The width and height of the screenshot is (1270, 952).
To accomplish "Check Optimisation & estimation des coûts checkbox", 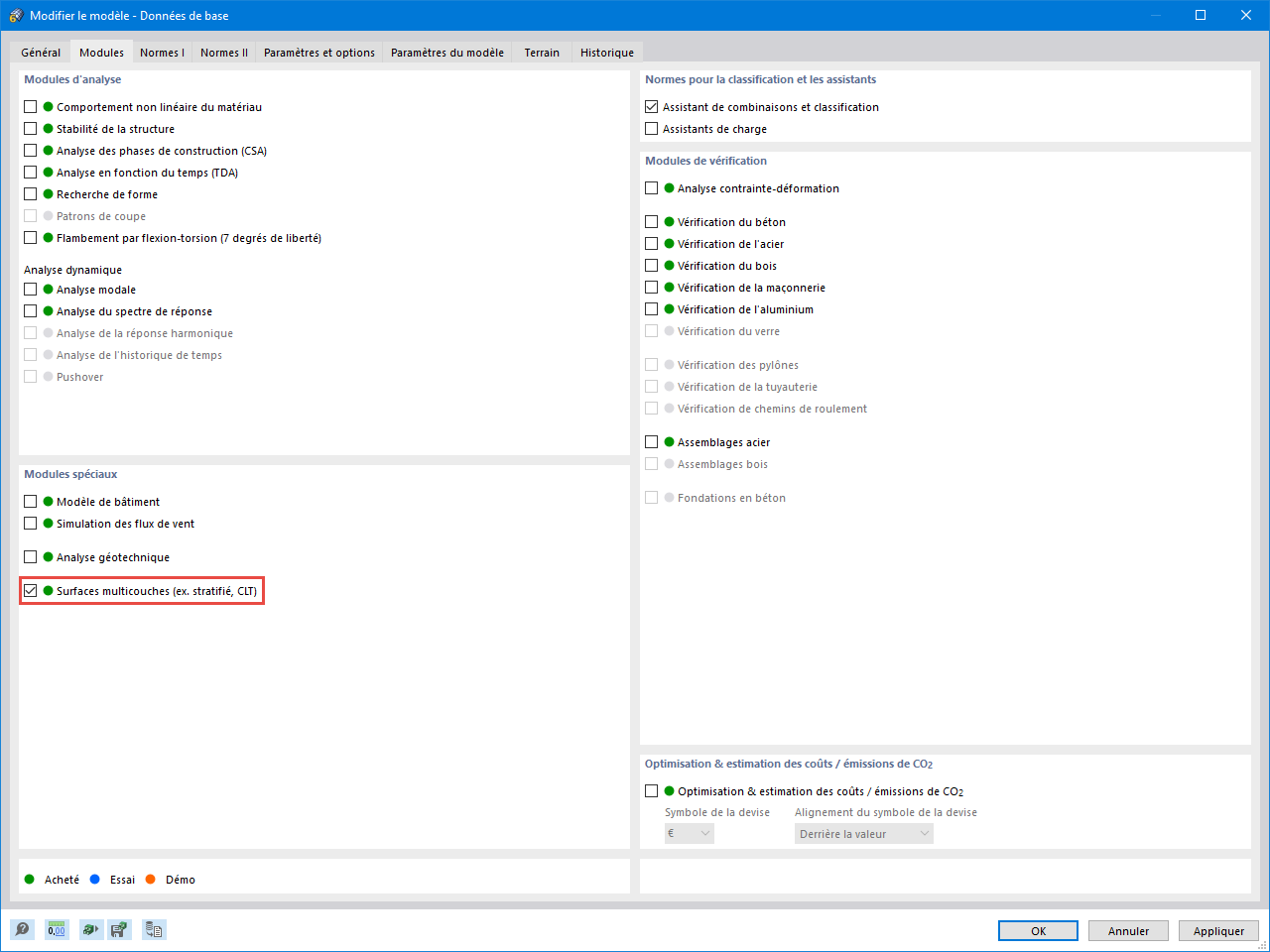I will (652, 791).
